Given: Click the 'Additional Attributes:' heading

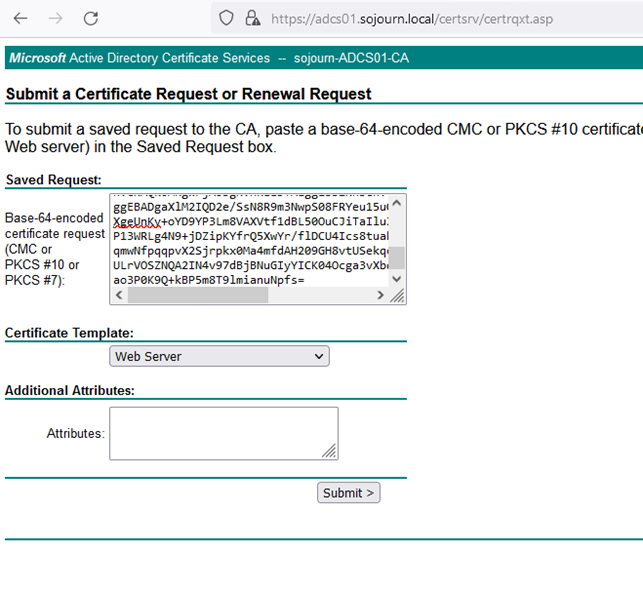Looking at the screenshot, I should point(70,391).
